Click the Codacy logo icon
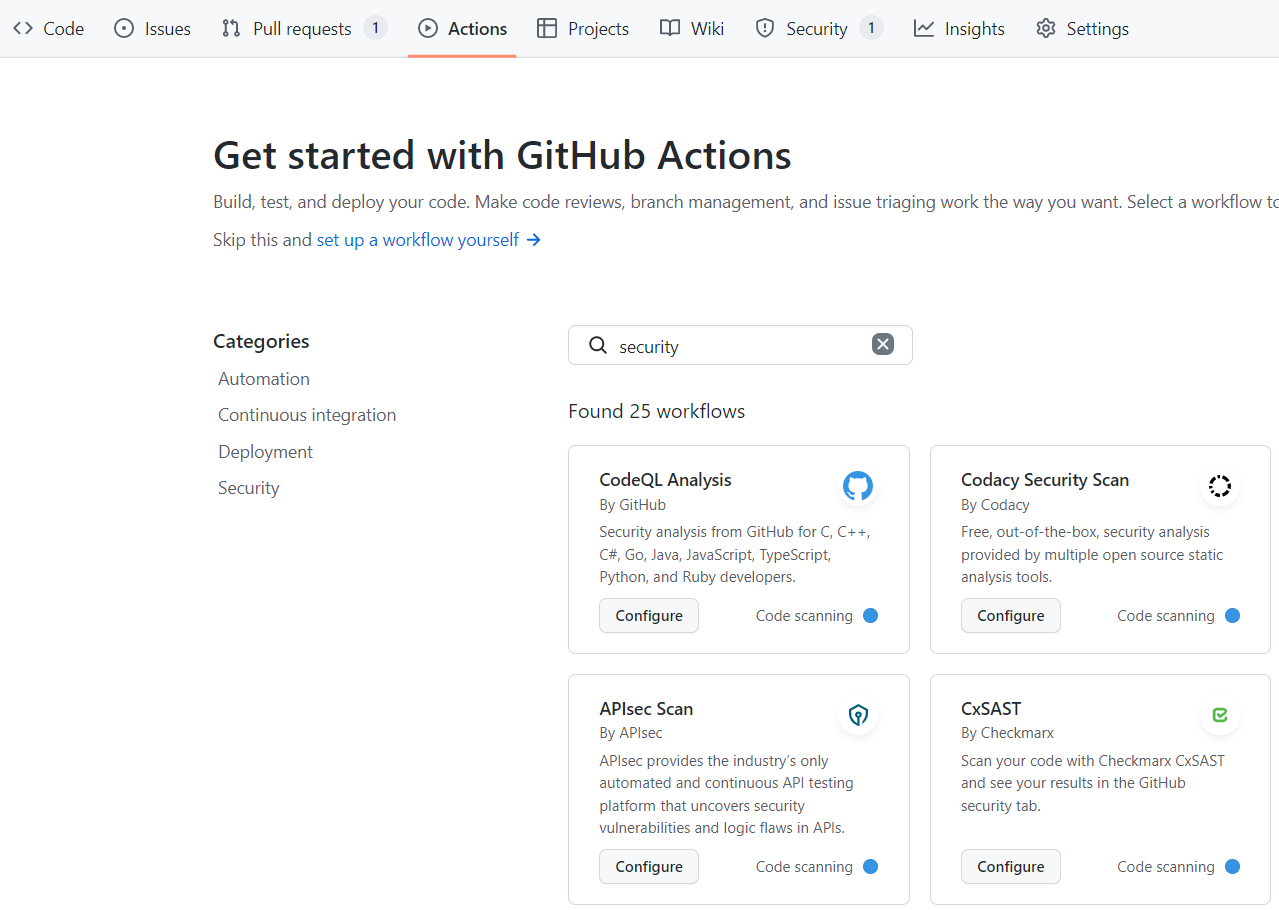The width and height of the screenshot is (1279, 910). pos(1219,486)
